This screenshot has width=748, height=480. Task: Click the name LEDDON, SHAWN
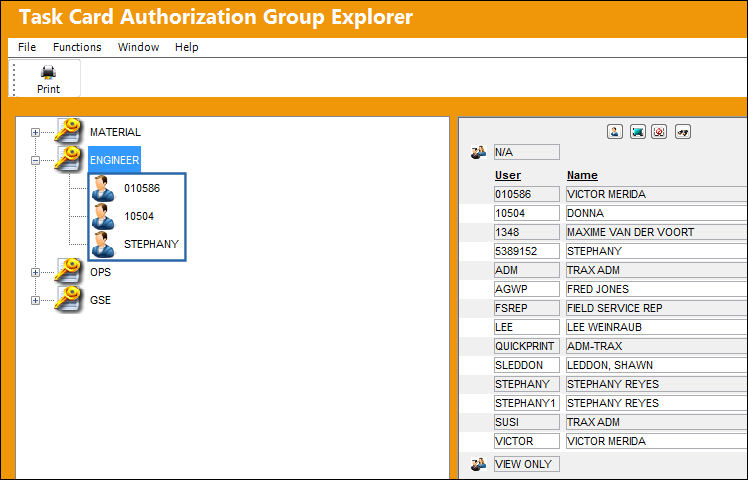(610, 365)
